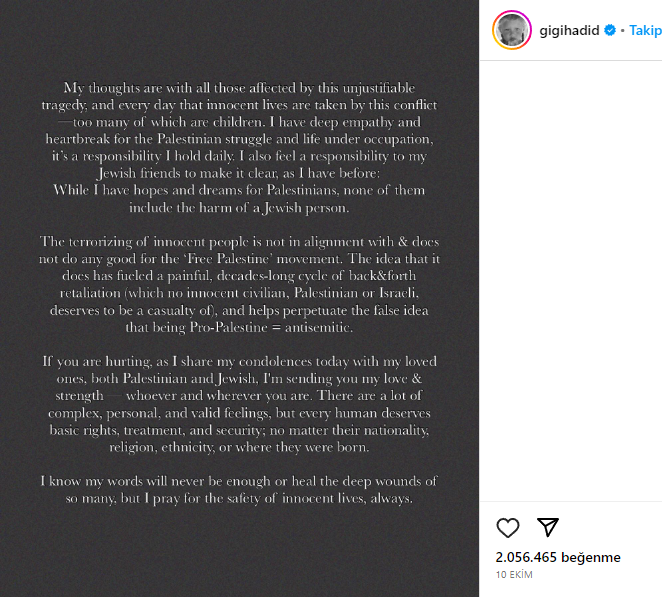Image resolution: width=662 pixels, height=597 pixels.
Task: Click the line 'While I have hopes and dreams'
Action: [x=239, y=192]
